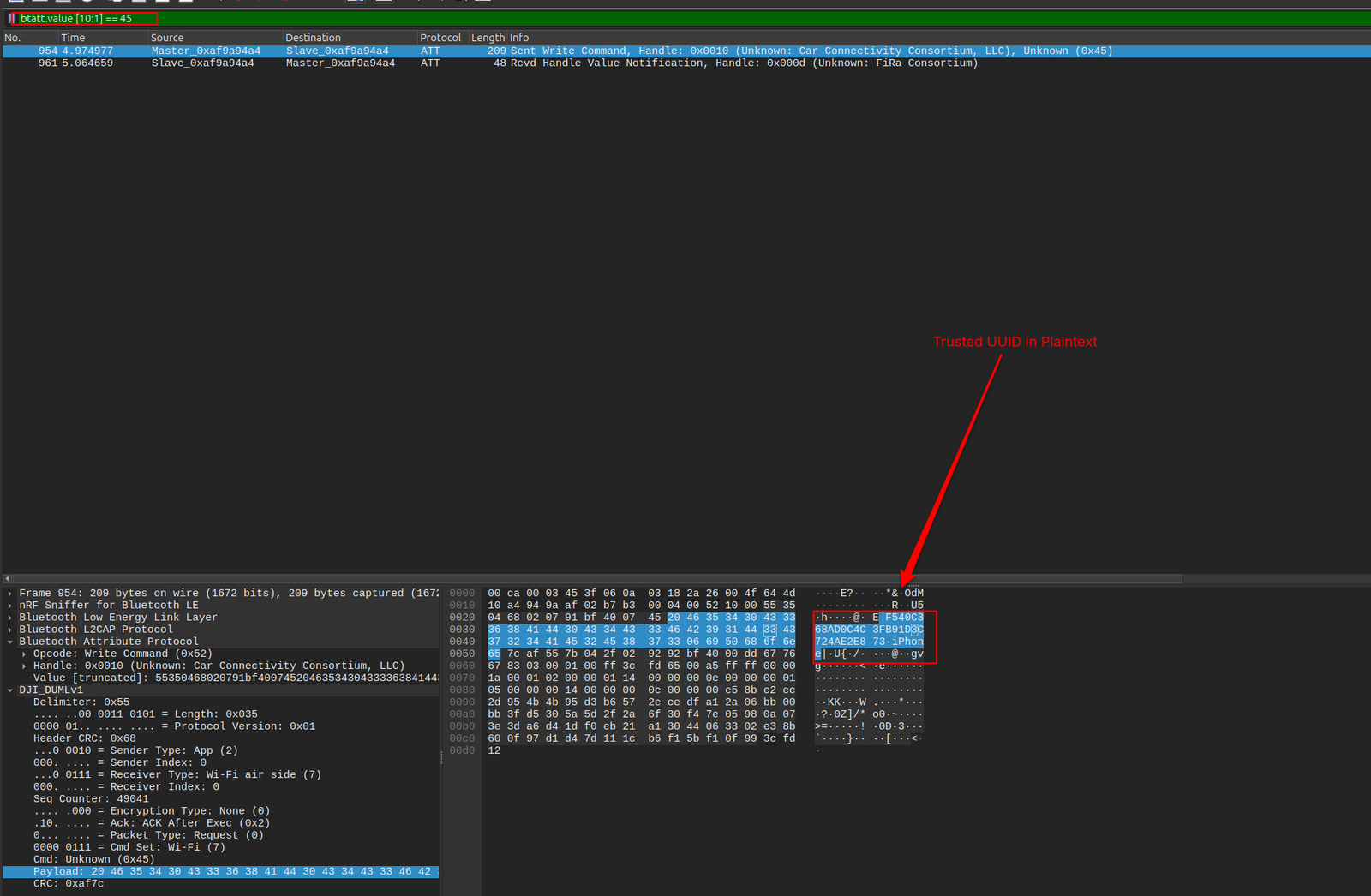Click Master_0xaf9a94a4 in packet 961's Destination column

click(340, 63)
